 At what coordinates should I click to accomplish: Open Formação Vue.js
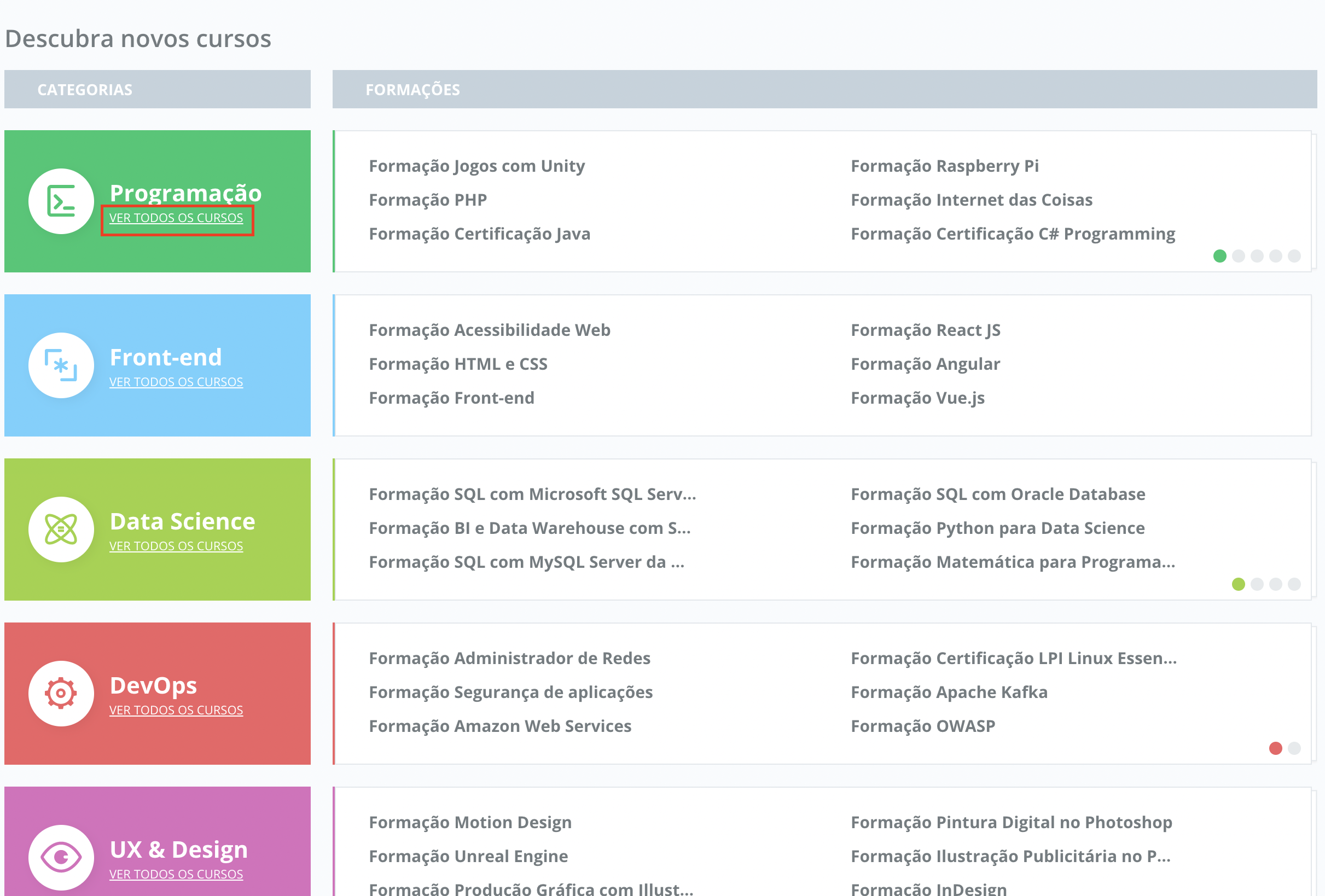pos(918,398)
